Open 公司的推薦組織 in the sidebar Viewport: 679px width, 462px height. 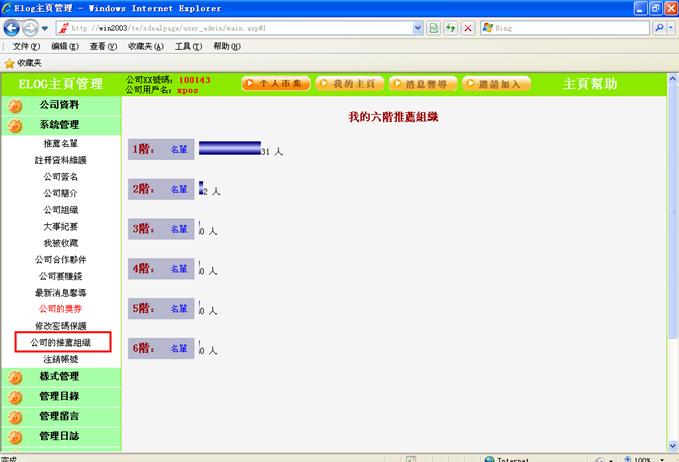(x=60, y=342)
